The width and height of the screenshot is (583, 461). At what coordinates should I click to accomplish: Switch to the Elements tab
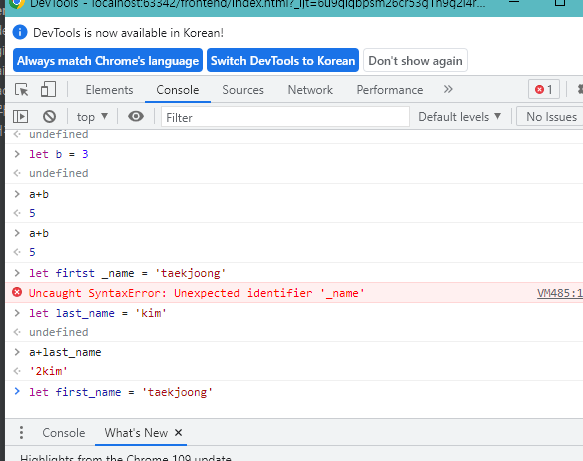click(x=109, y=90)
